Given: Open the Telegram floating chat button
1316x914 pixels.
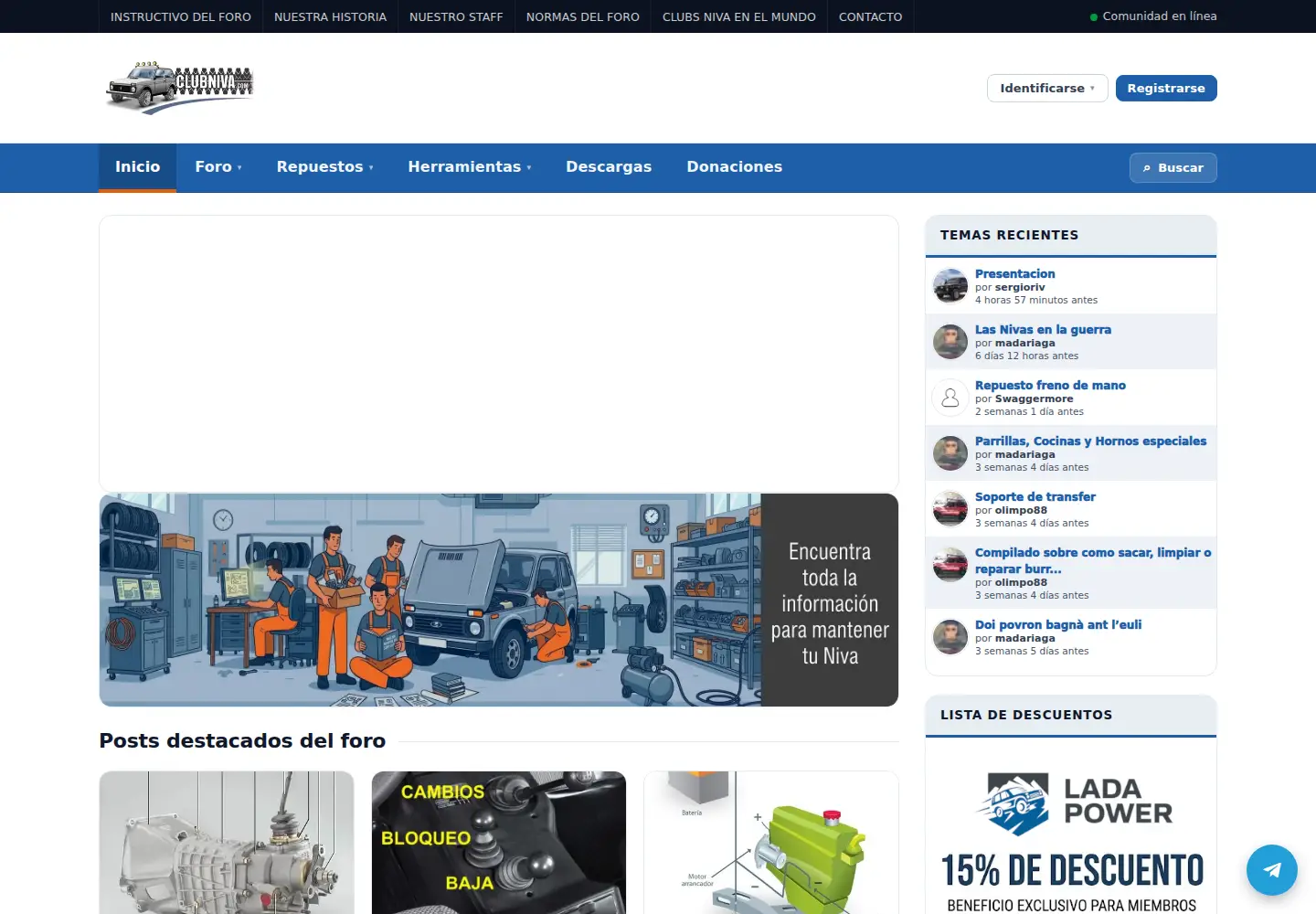Looking at the screenshot, I should click(x=1271, y=869).
